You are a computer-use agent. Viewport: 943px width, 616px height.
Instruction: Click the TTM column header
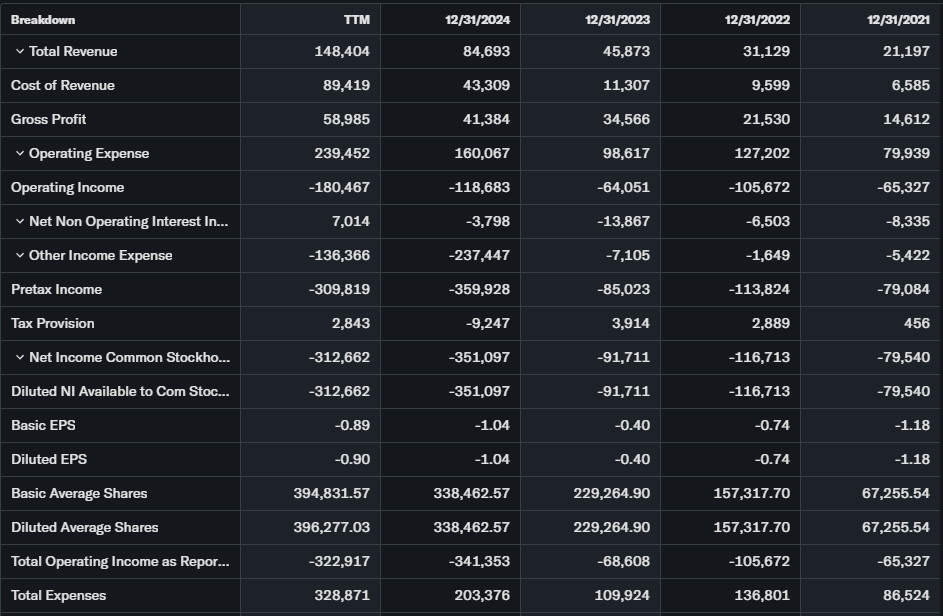click(356, 20)
